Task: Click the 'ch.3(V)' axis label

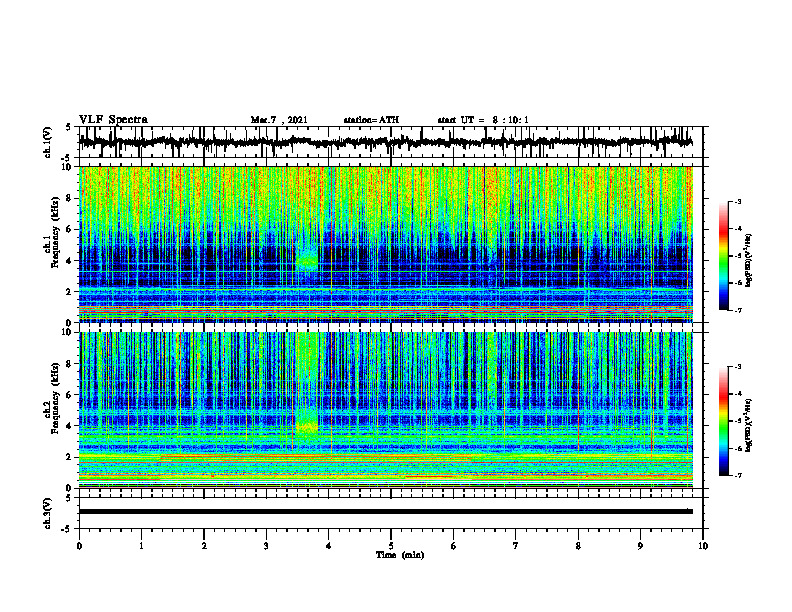Action: pos(47,513)
